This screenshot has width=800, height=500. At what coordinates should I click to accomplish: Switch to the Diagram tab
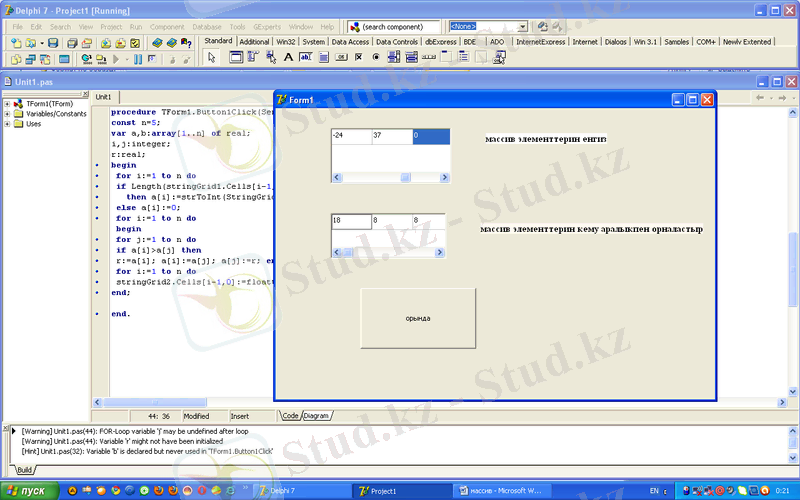click(x=317, y=415)
